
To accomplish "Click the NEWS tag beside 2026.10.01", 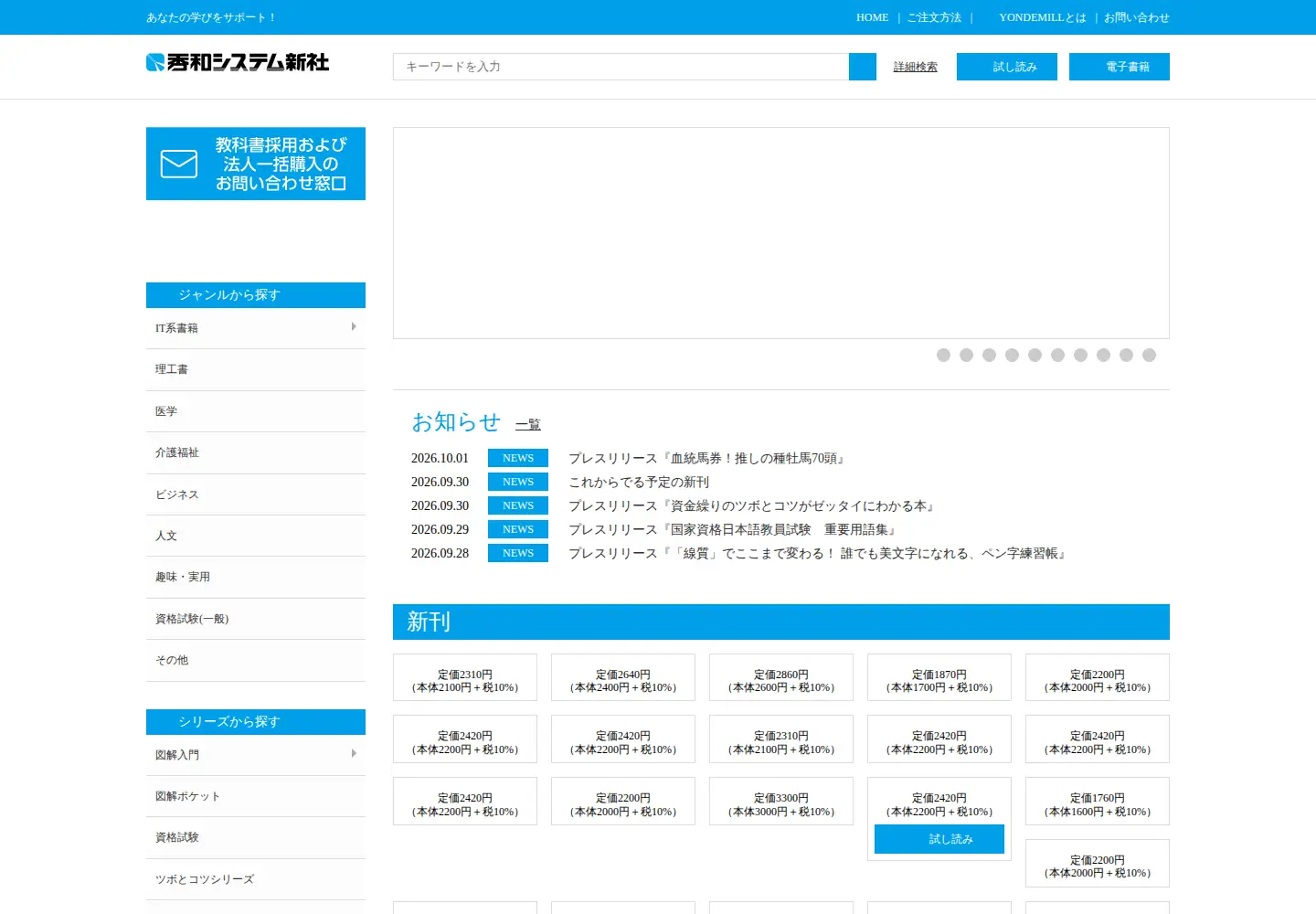I will tap(518, 458).
